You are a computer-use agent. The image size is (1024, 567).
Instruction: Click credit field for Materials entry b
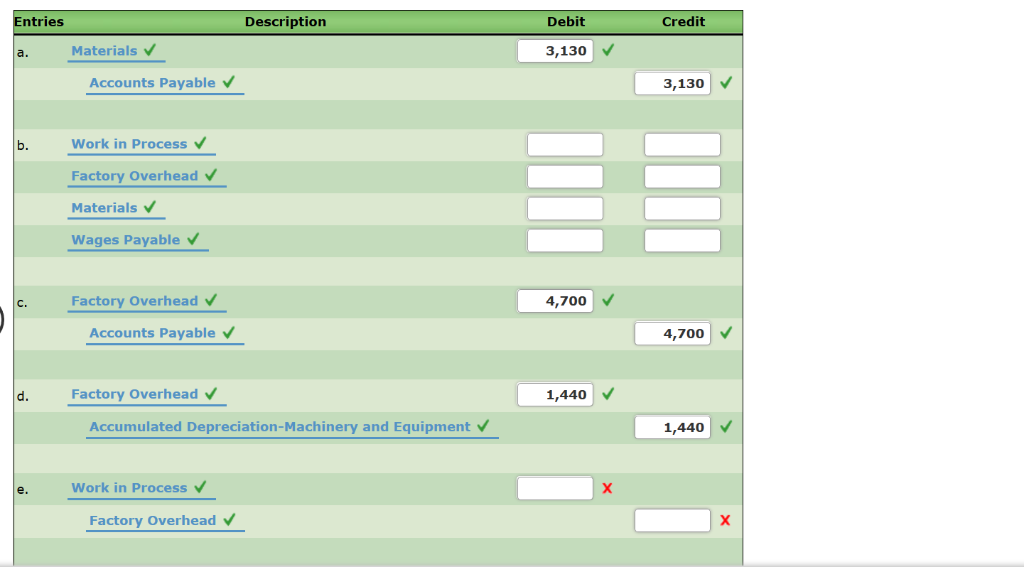(x=682, y=208)
